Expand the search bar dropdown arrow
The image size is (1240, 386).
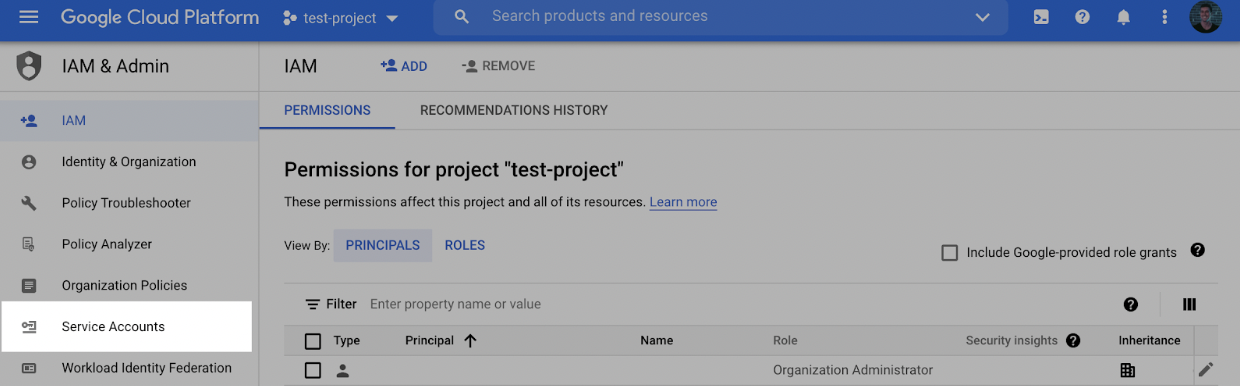(982, 18)
